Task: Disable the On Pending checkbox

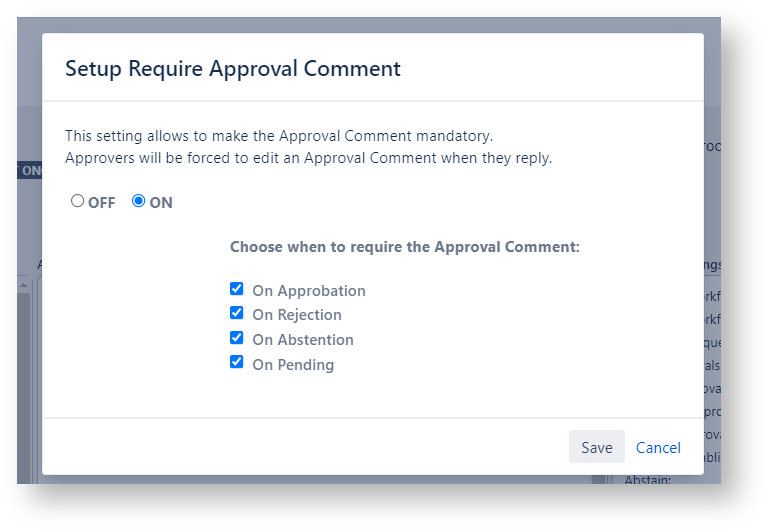Action: tap(237, 362)
